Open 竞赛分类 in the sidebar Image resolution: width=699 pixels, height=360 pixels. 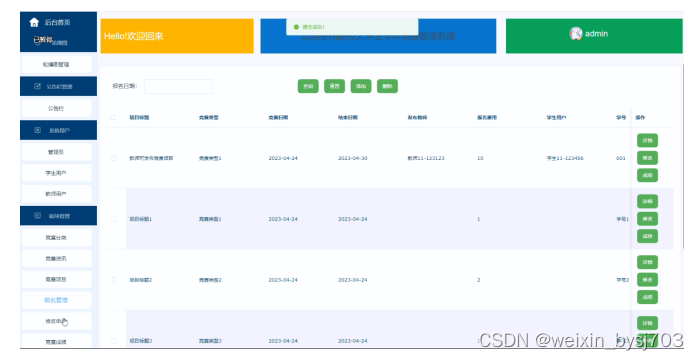56,237
